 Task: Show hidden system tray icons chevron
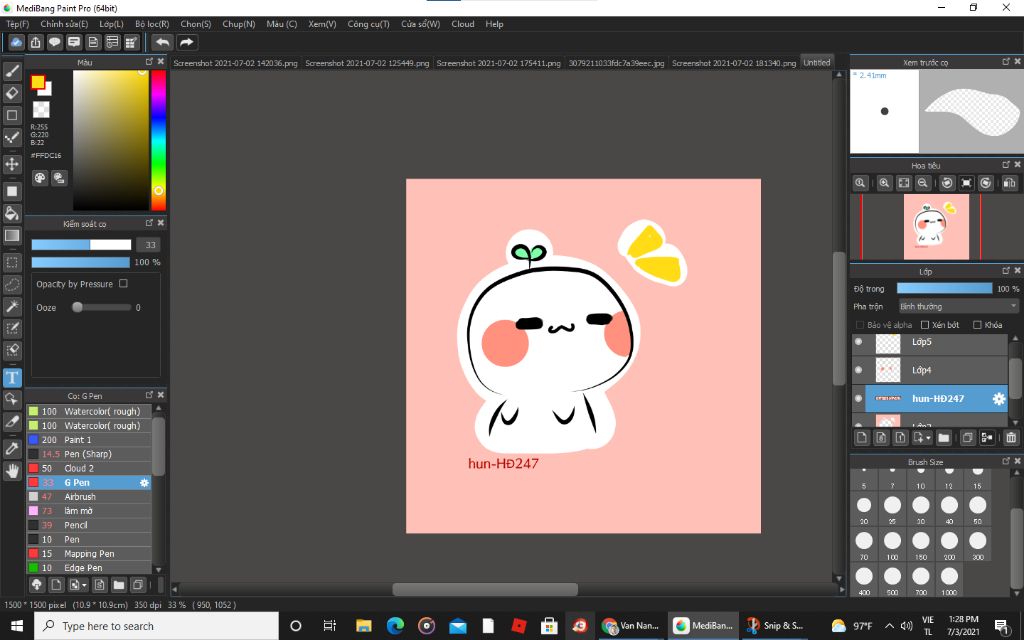pyautogui.click(x=889, y=626)
